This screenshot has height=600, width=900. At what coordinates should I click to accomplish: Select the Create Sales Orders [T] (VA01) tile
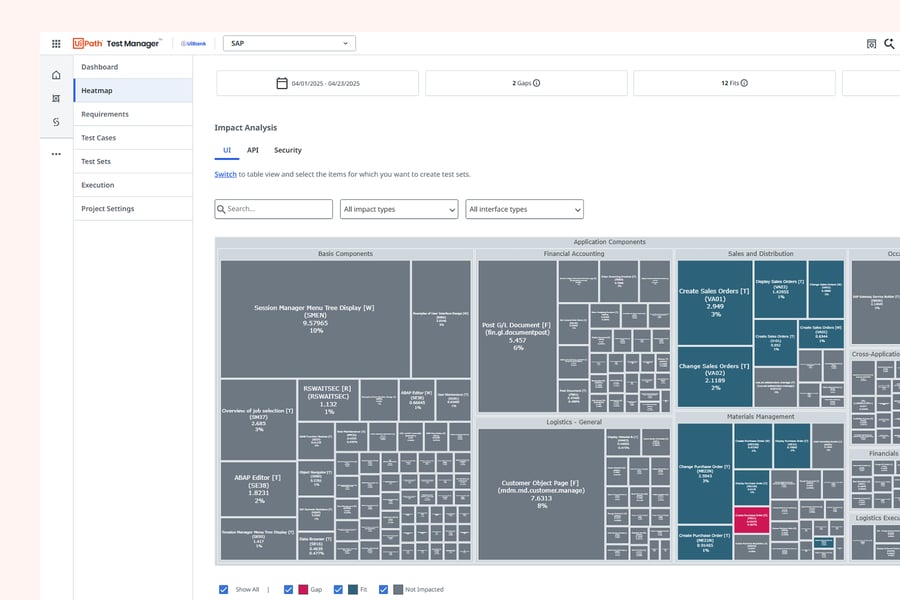[715, 303]
